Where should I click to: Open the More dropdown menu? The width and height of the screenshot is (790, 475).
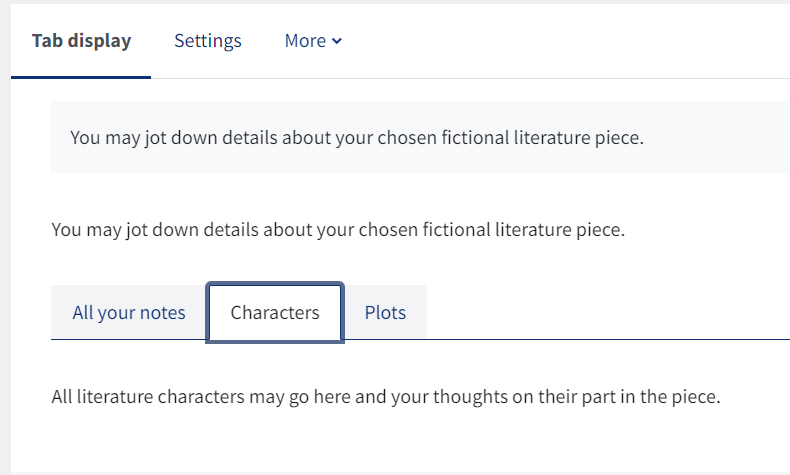313,41
